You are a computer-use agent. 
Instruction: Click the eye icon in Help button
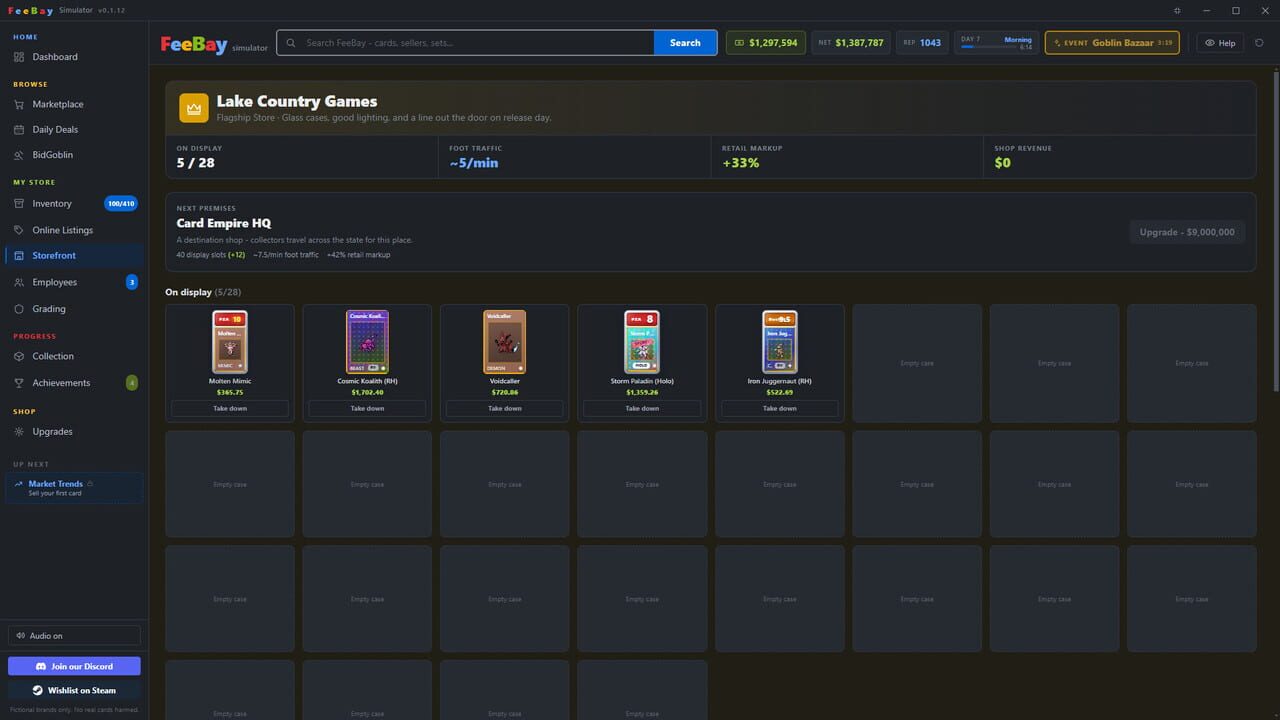[1210, 43]
